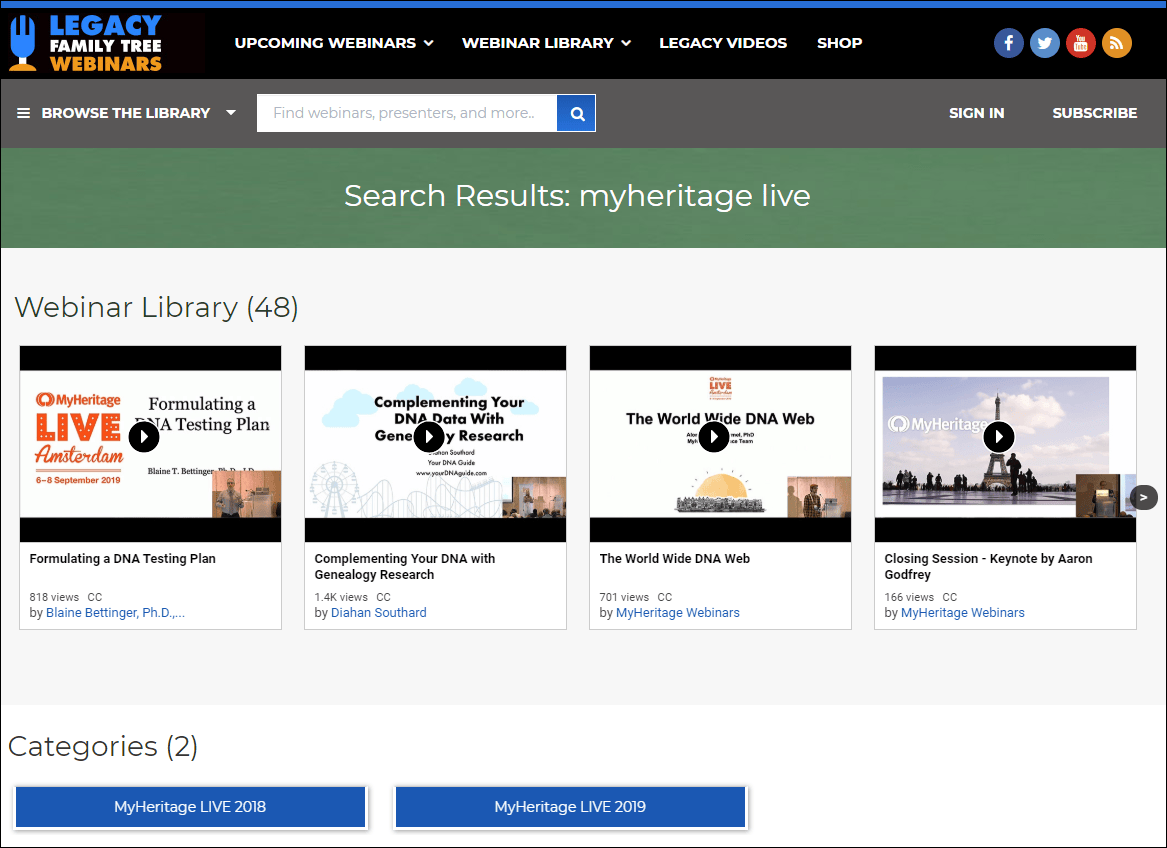The image size is (1167, 848).
Task: Expand the Webinar Library menu
Action: [x=546, y=43]
